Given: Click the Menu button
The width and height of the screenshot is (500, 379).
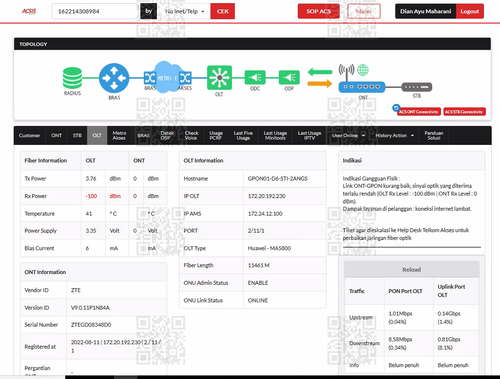Looking at the screenshot, I should tap(364, 11).
